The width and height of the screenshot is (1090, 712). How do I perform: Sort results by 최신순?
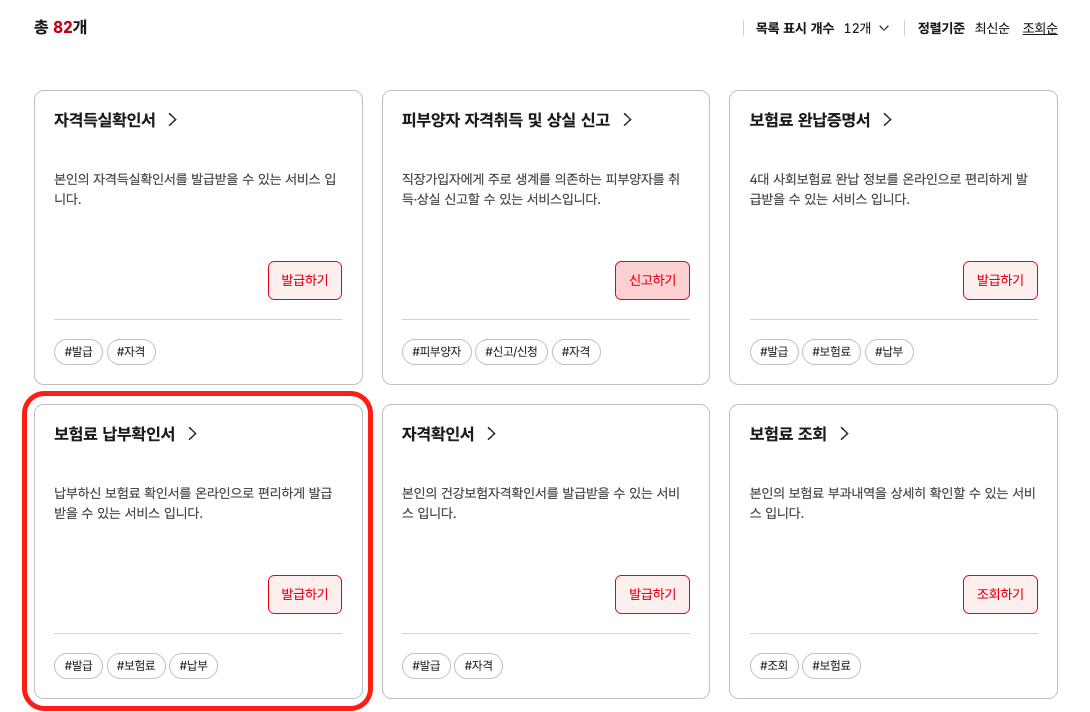click(991, 28)
